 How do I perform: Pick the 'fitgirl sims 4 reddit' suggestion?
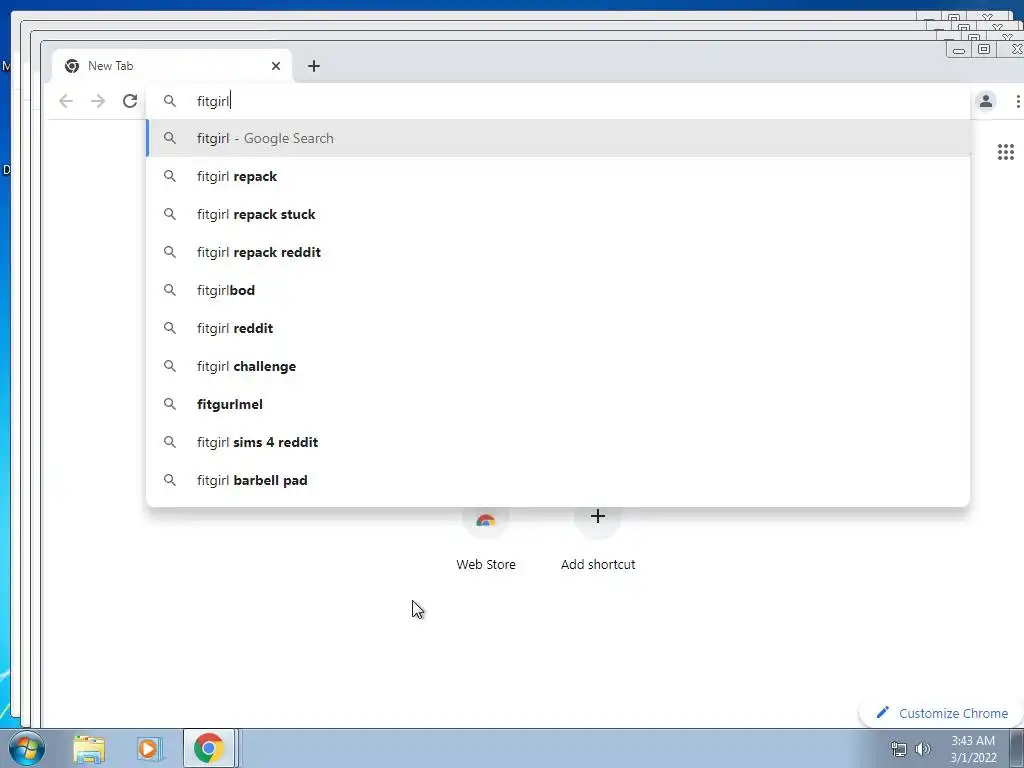[x=558, y=442]
